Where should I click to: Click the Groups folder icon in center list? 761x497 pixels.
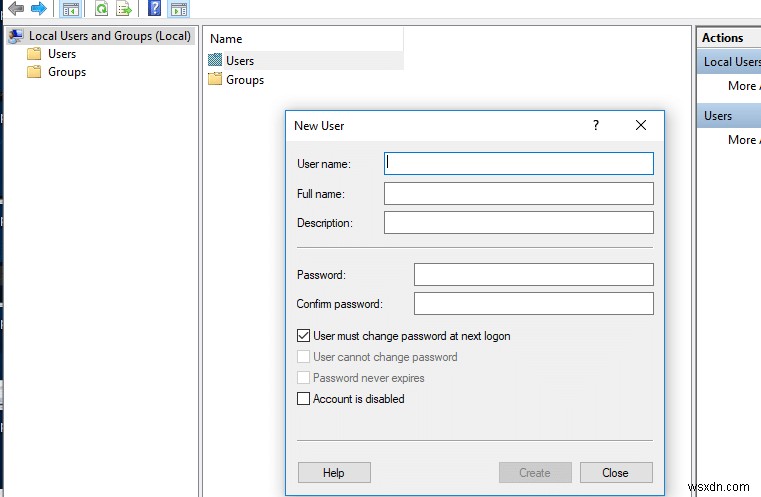[x=215, y=79]
